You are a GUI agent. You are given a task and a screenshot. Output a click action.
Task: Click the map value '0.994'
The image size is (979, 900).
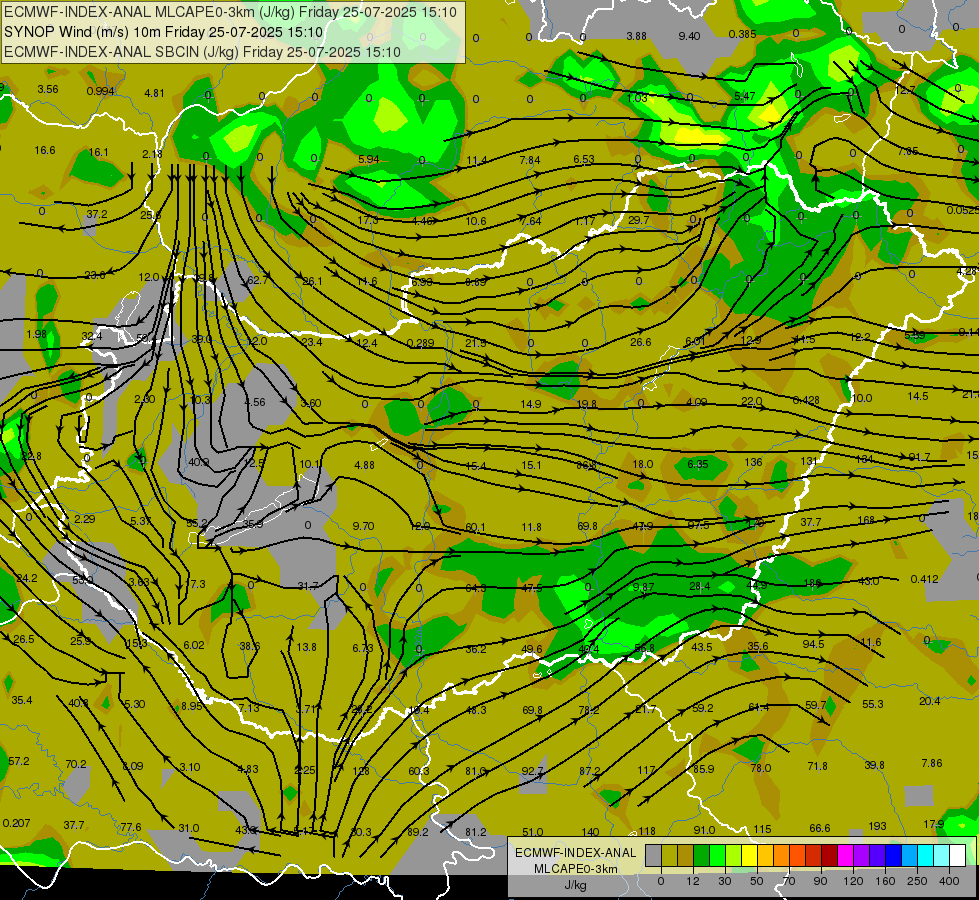pyautogui.click(x=101, y=91)
